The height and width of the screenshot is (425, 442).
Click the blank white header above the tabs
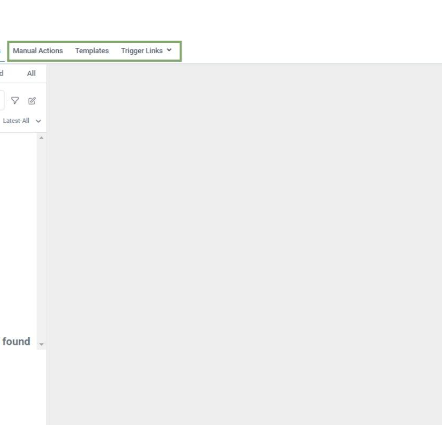pyautogui.click(x=221, y=20)
